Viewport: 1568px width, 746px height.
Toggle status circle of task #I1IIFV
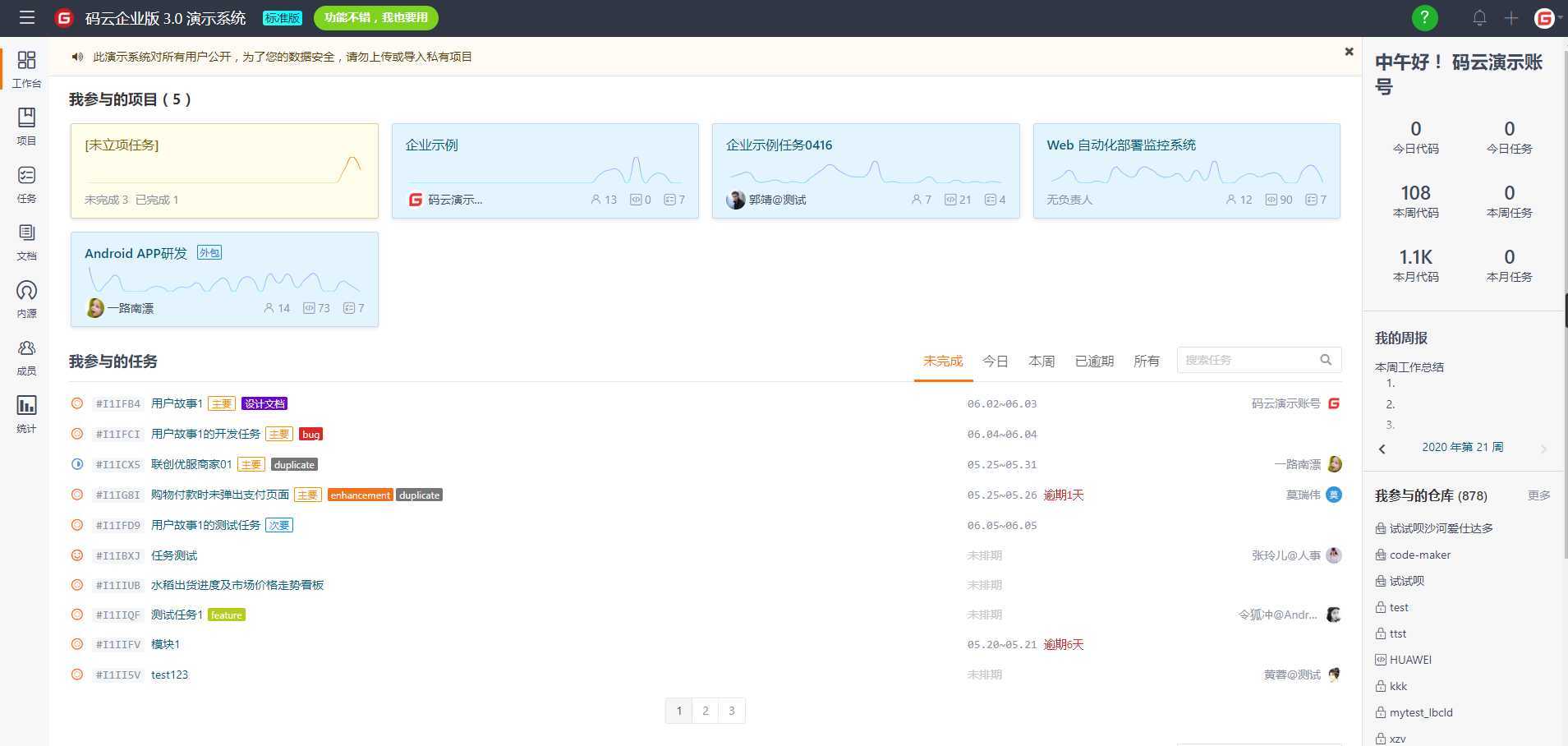tap(77, 644)
